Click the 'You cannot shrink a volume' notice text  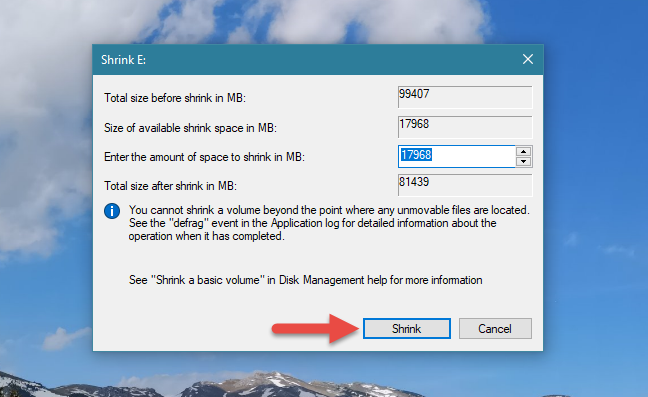(329, 223)
